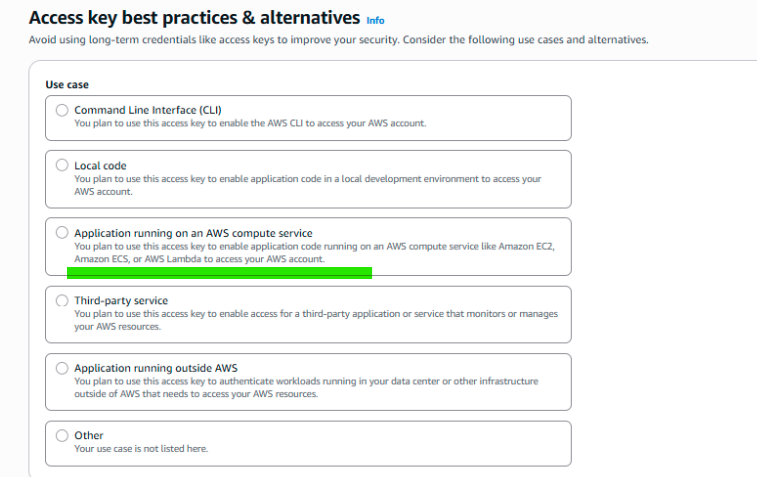This screenshot has width=757, height=477.
Task: Pick the Third-party service radio button
Action: coord(63,300)
